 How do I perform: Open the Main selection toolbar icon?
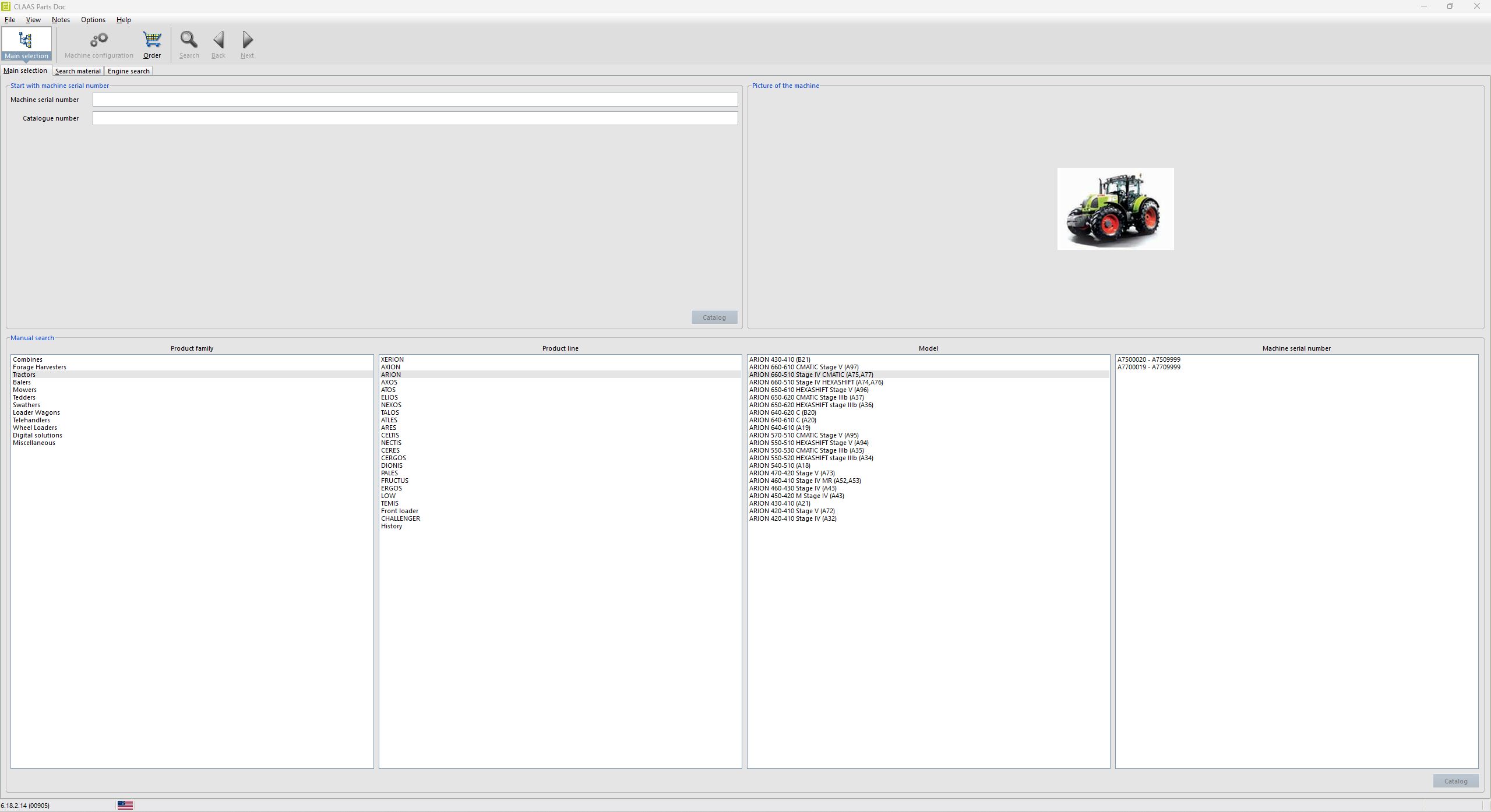(27, 44)
